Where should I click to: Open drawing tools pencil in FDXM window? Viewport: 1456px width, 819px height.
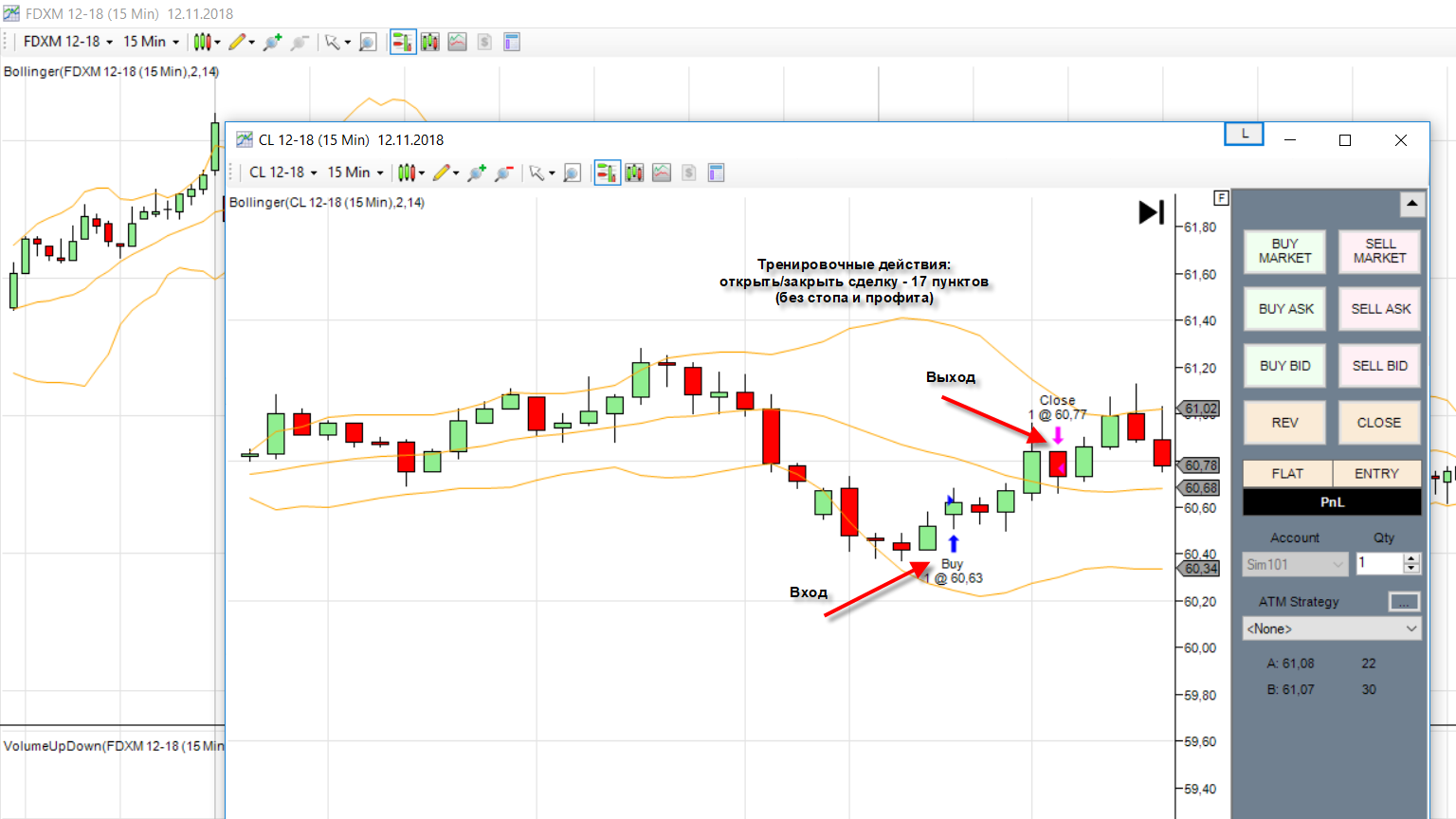(241, 42)
